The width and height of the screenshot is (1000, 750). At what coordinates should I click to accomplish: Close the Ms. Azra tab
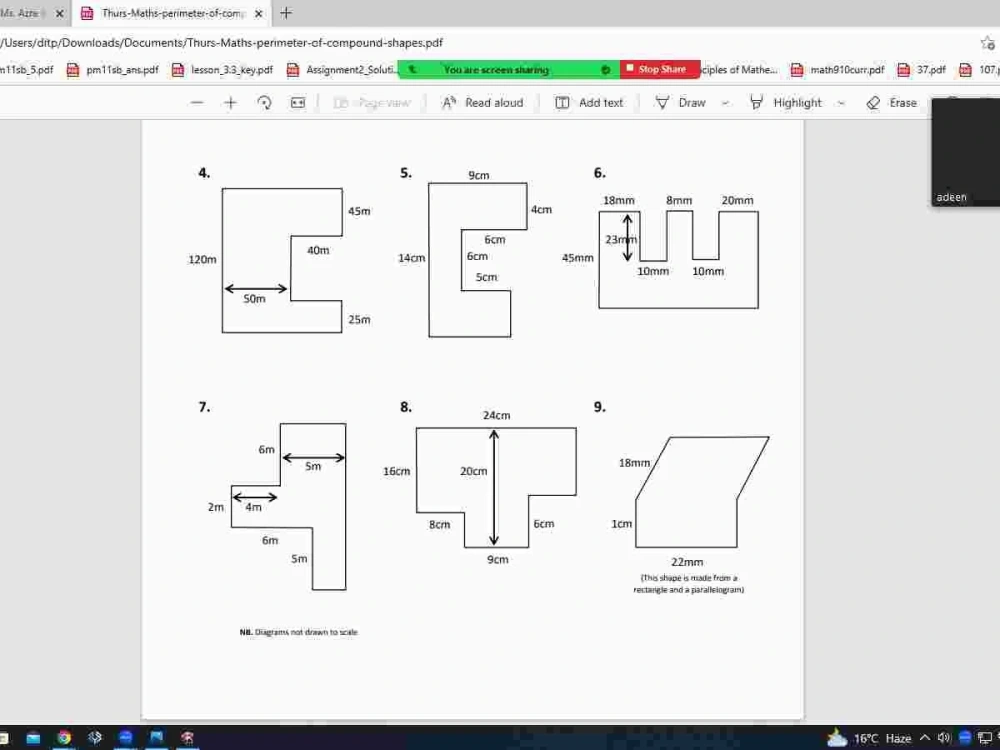(59, 13)
